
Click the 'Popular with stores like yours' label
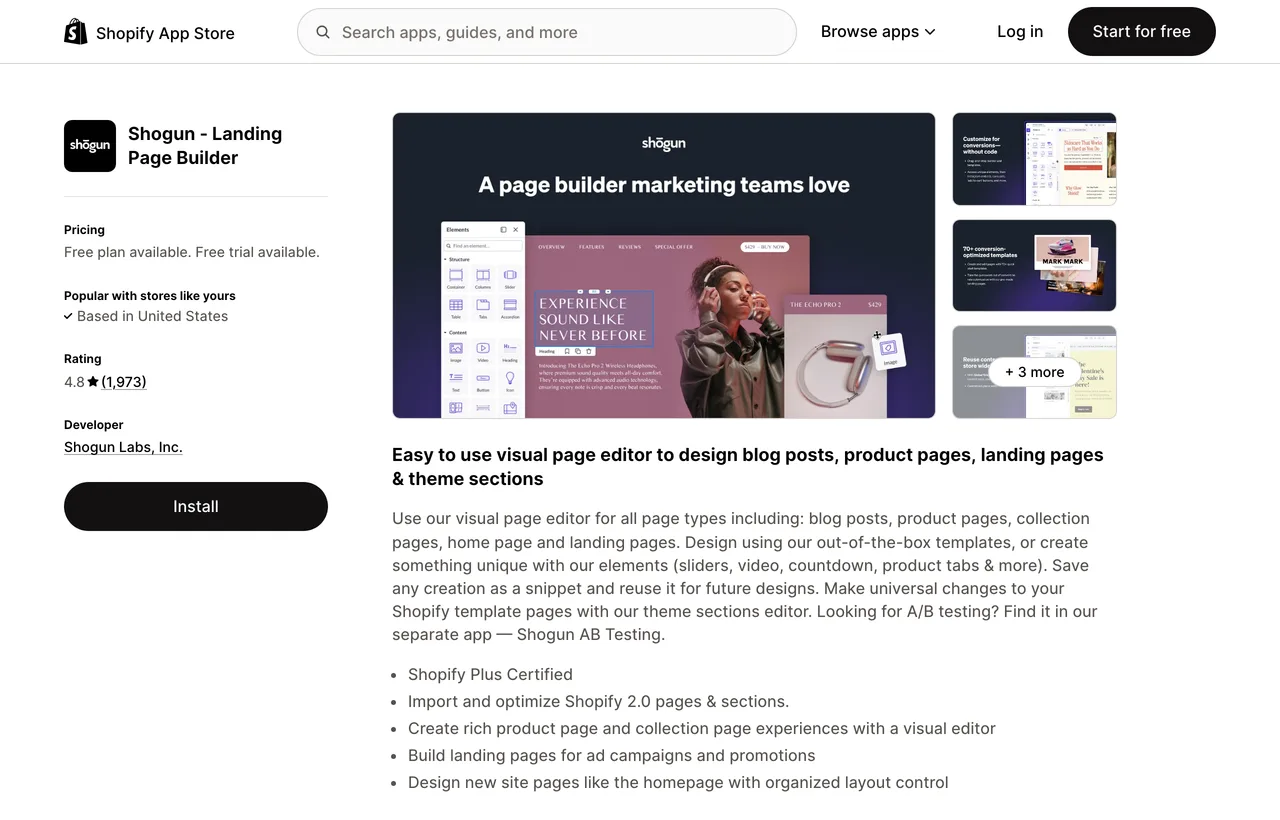point(150,296)
